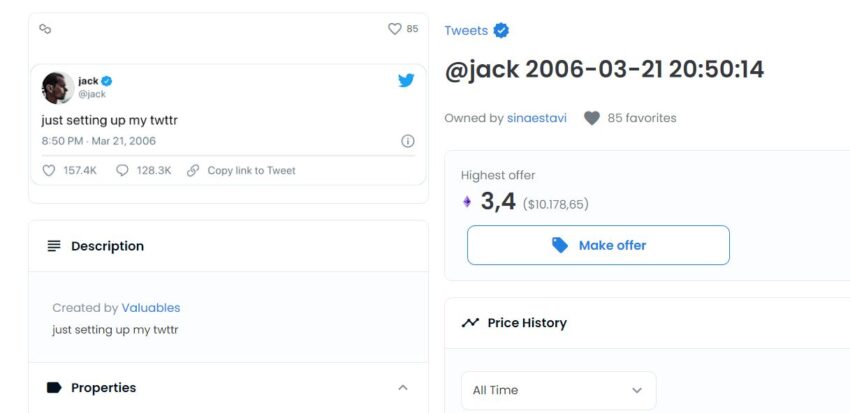Like the tweet with 157.4K heart
Viewport: 850px width, 413px height.
coord(49,171)
